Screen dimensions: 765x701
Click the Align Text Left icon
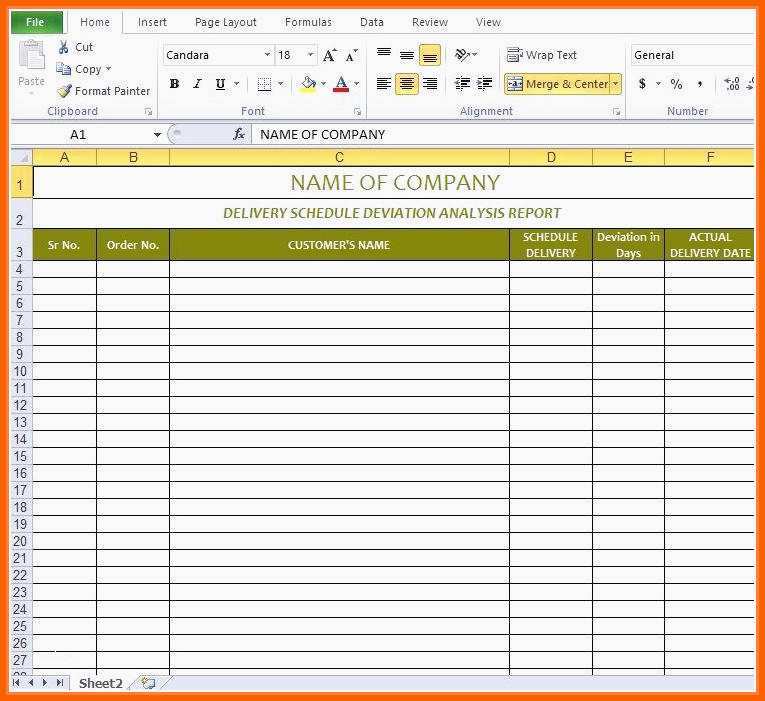tap(384, 84)
